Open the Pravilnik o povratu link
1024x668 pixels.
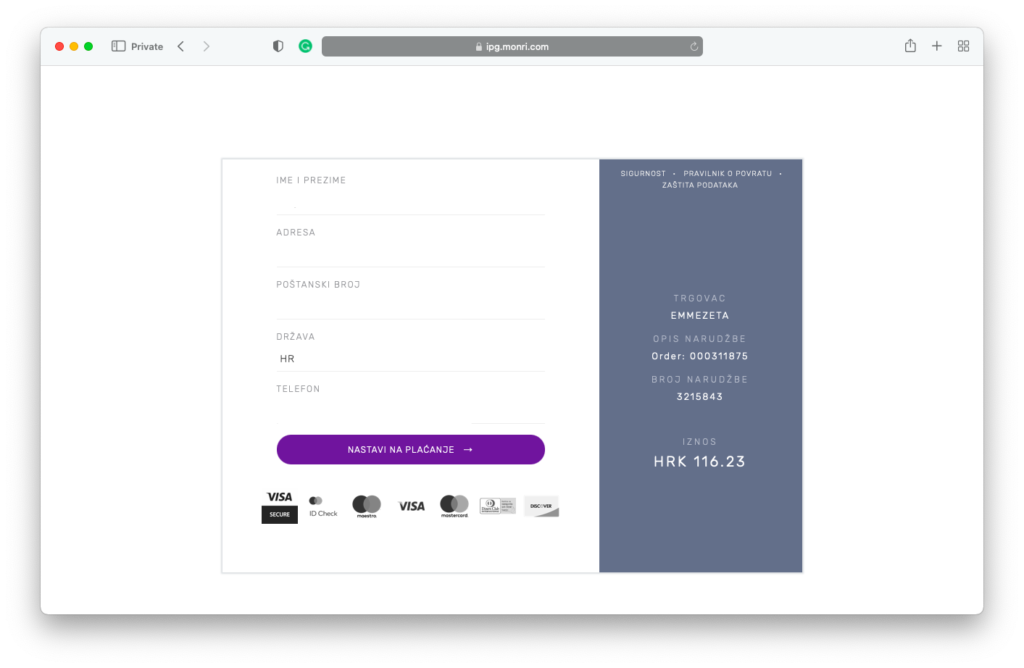(727, 173)
